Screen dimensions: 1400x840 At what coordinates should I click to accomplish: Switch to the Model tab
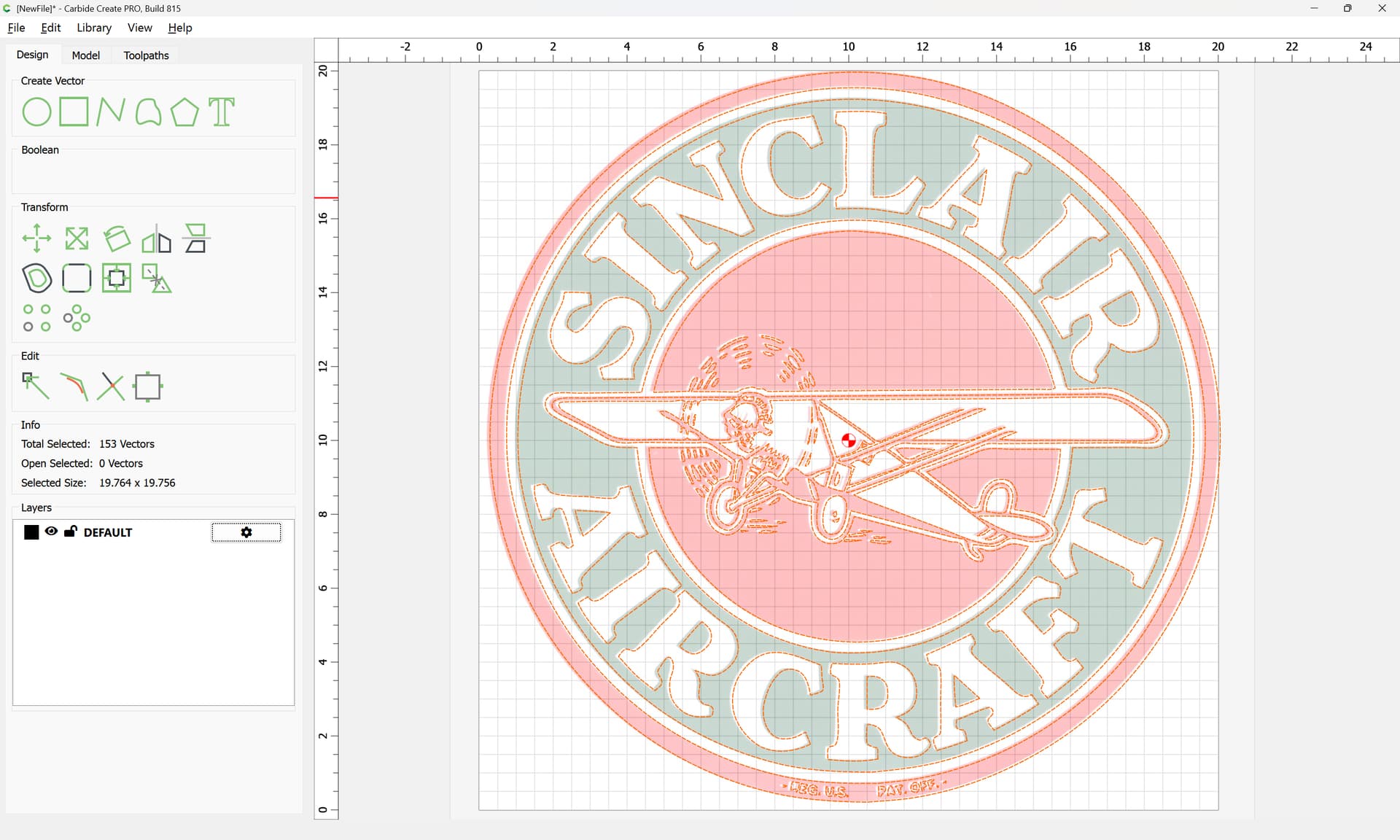pos(85,55)
